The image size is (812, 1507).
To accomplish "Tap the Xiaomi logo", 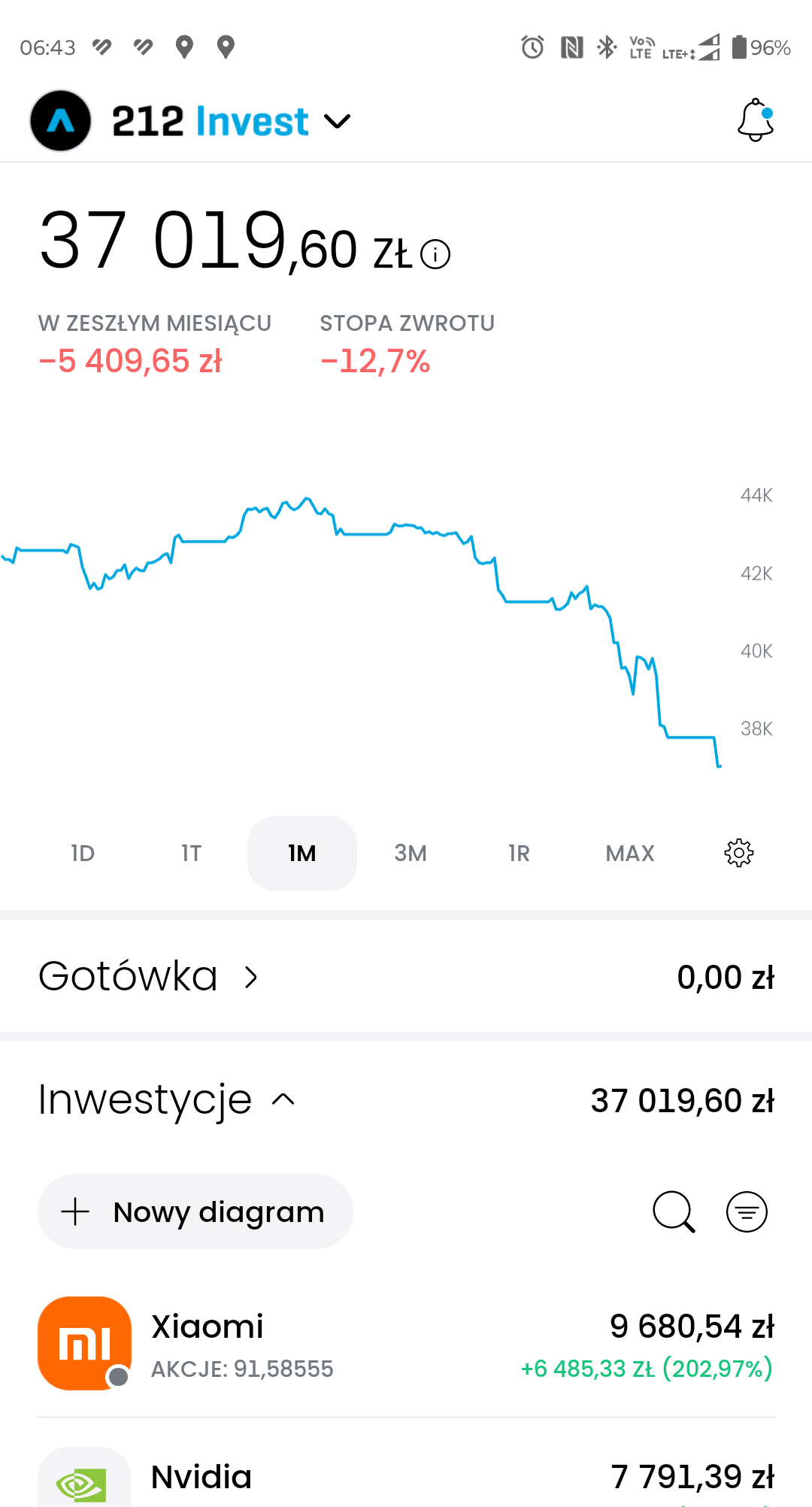I will click(84, 1343).
